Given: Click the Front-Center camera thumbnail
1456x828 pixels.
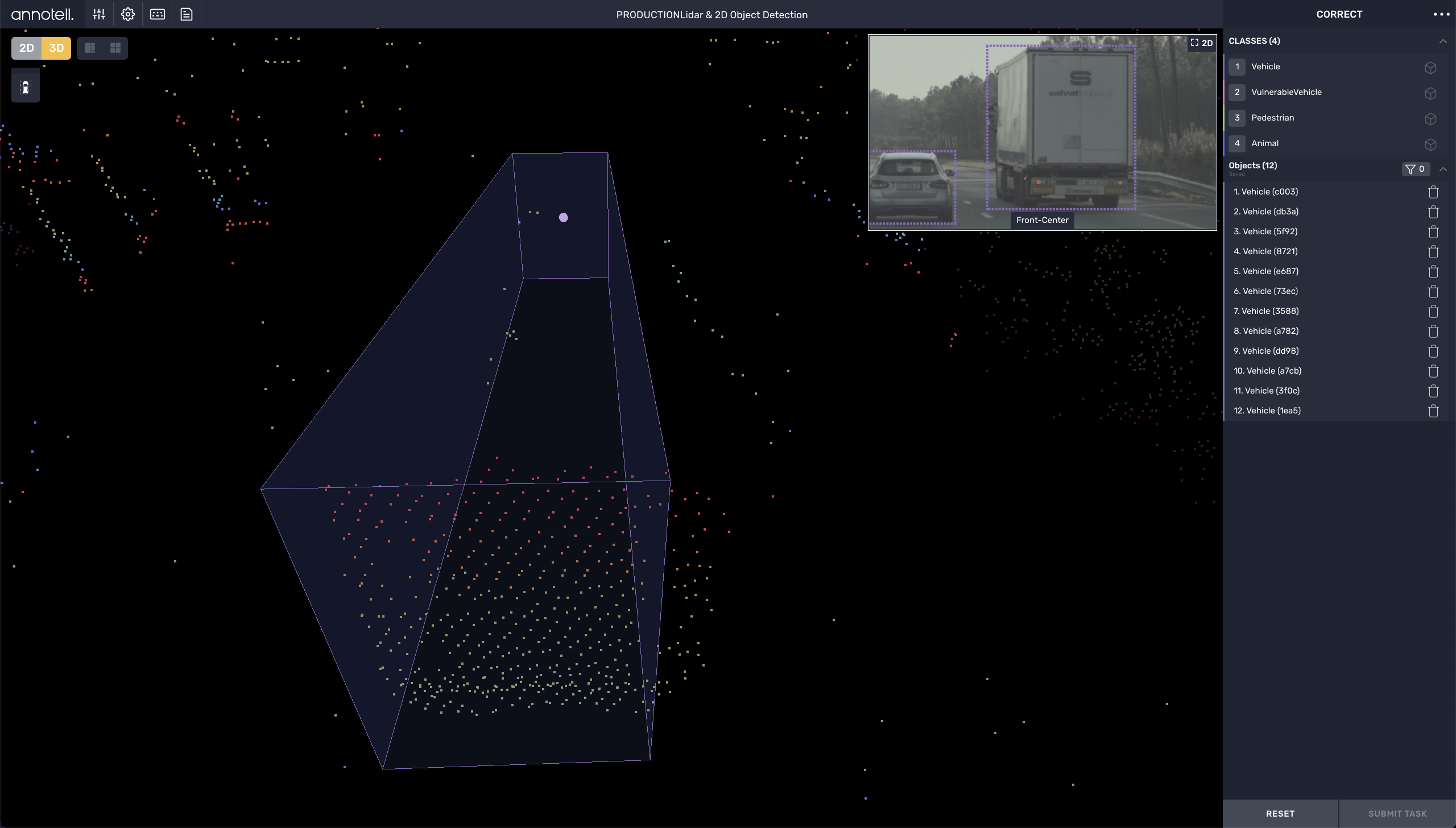Looking at the screenshot, I should pyautogui.click(x=1042, y=133).
